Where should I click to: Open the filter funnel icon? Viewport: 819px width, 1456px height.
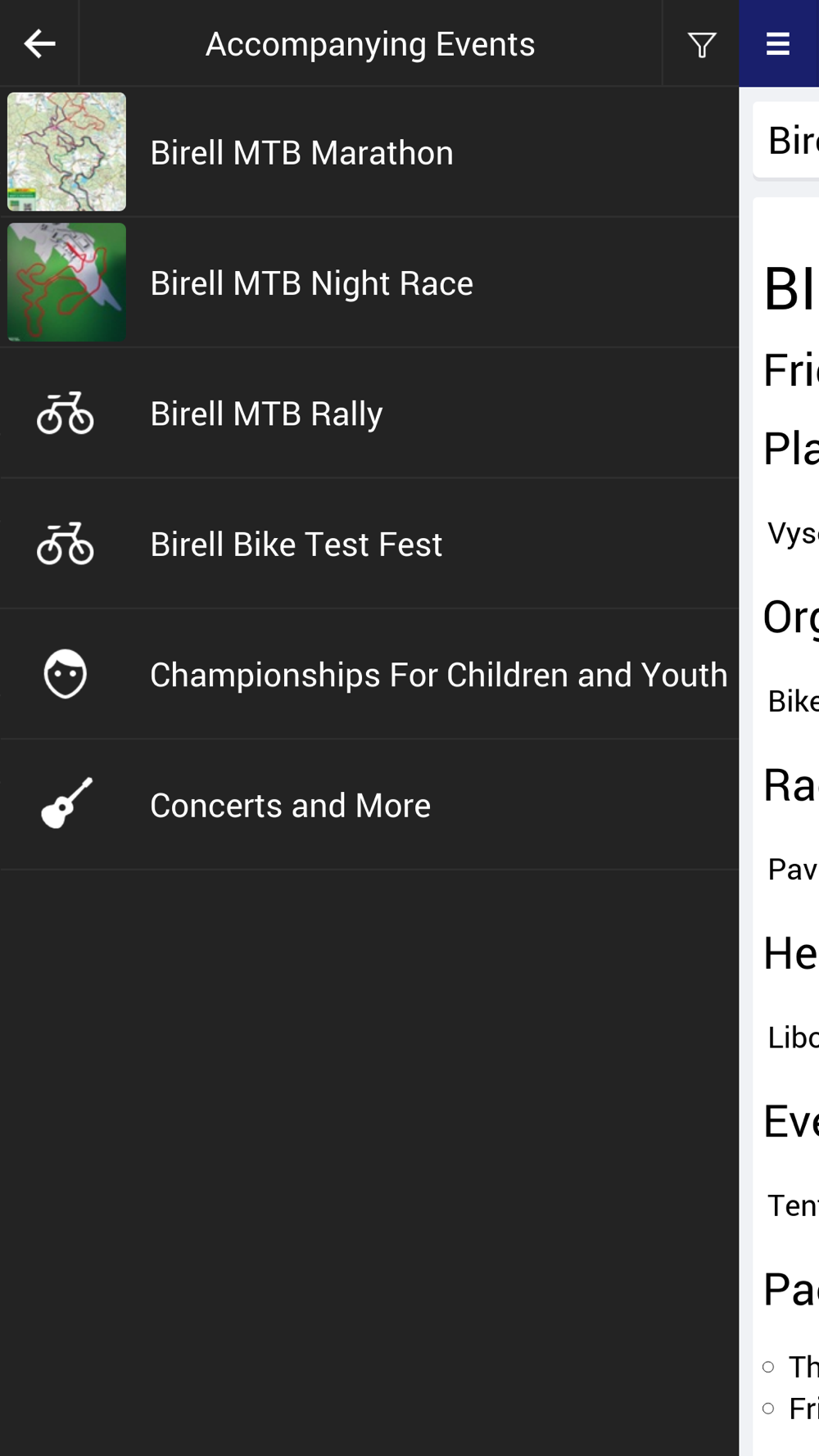pos(702,44)
